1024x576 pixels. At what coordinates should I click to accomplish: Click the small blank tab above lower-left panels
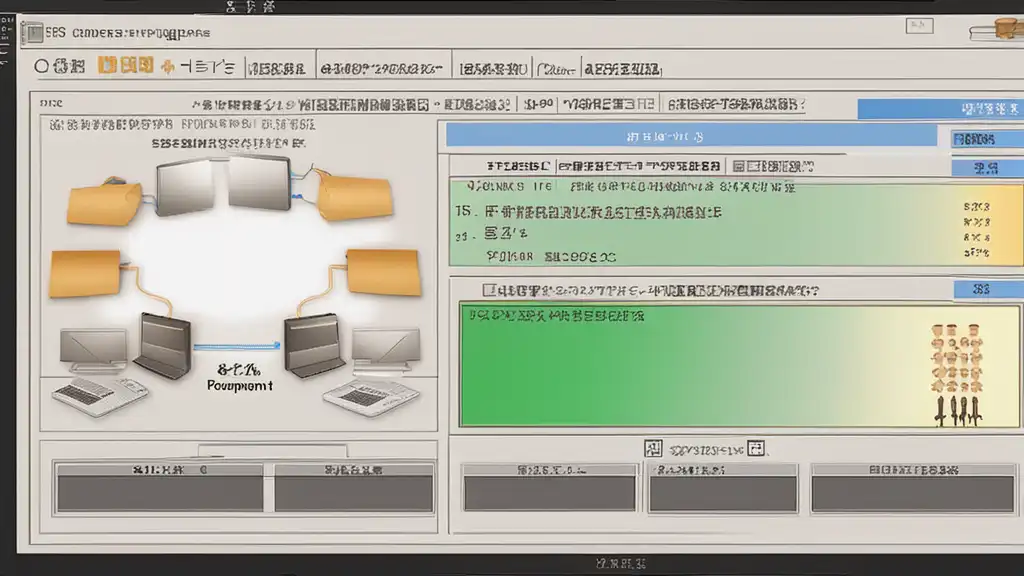pos(272,451)
